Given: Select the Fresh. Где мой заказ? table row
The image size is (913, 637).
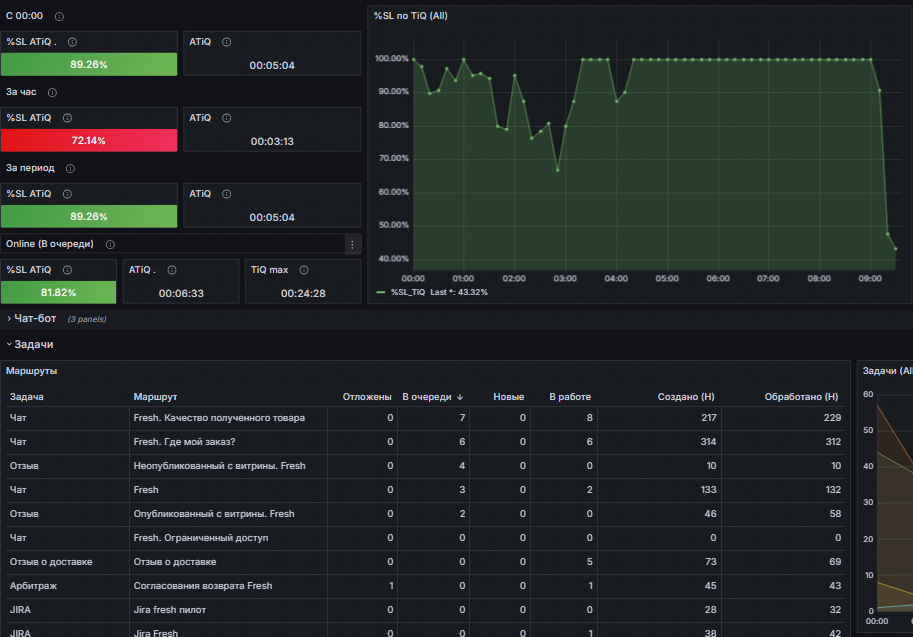Looking at the screenshot, I should point(425,442).
